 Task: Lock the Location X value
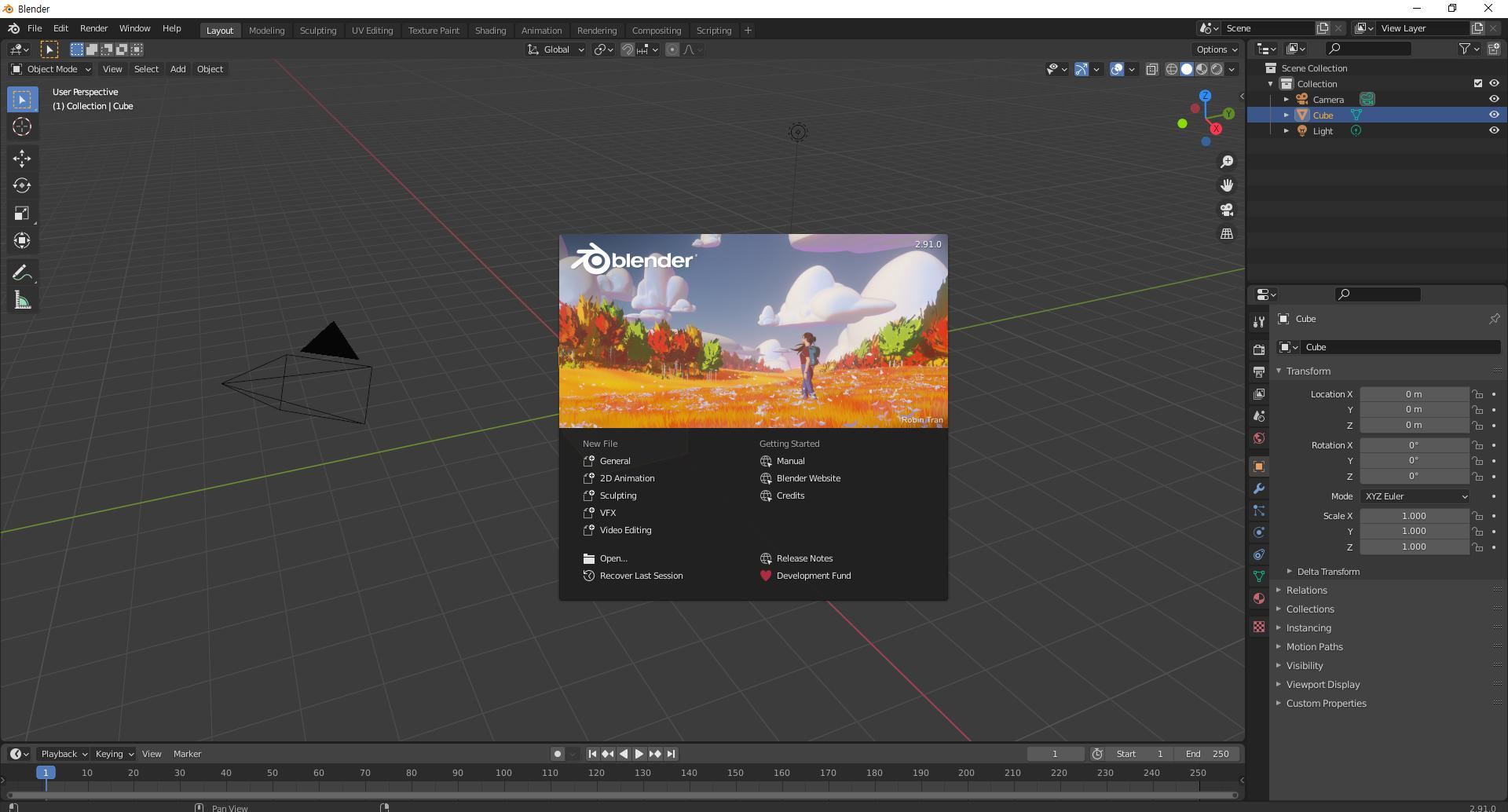[1477, 394]
